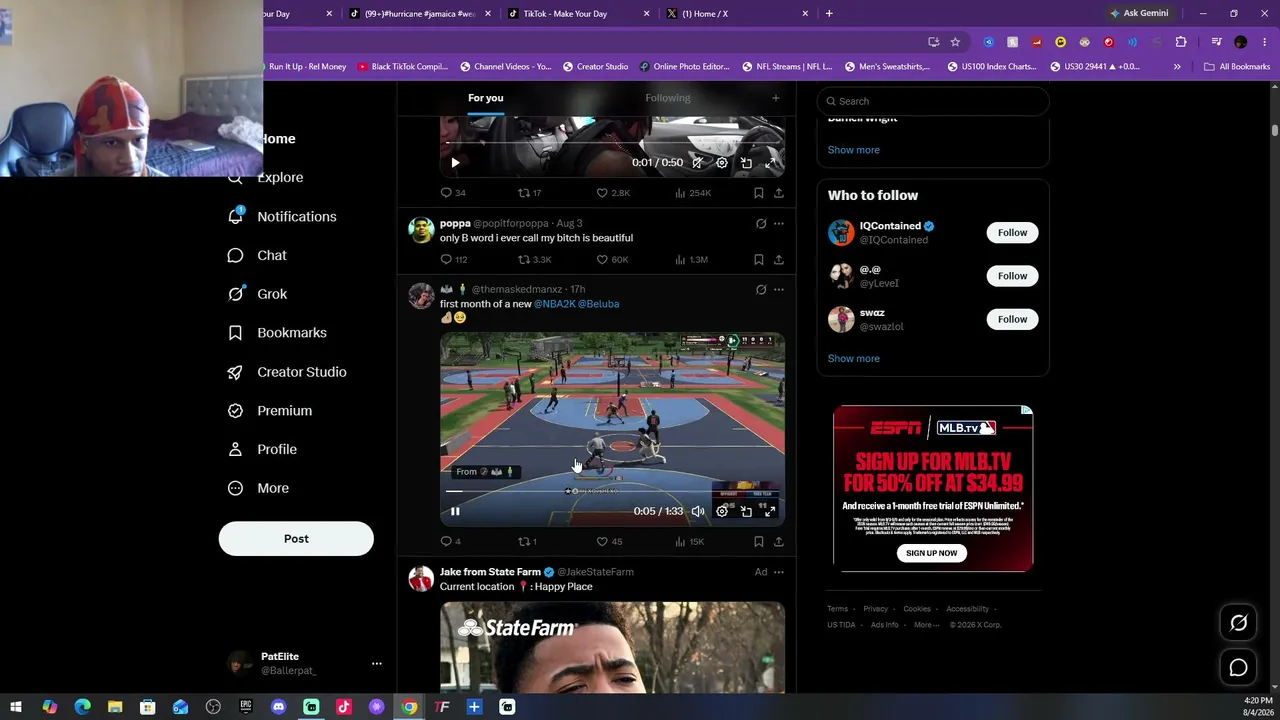This screenshot has width=1280, height=720.
Task: Click Show more under Who to follow
Action: tap(854, 358)
